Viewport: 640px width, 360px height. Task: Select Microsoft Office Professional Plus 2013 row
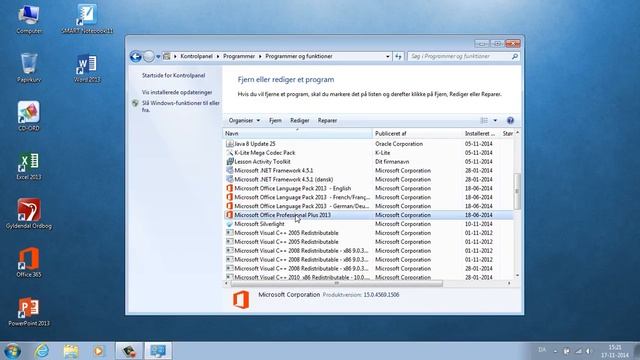369,215
